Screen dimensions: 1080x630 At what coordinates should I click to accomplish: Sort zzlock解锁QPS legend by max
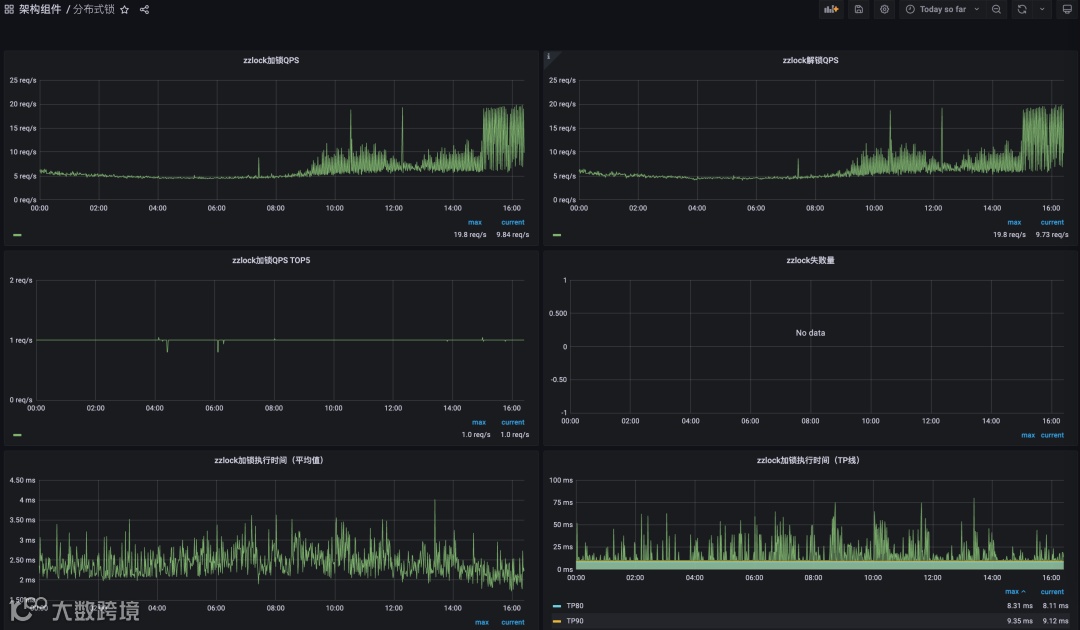pos(1014,222)
